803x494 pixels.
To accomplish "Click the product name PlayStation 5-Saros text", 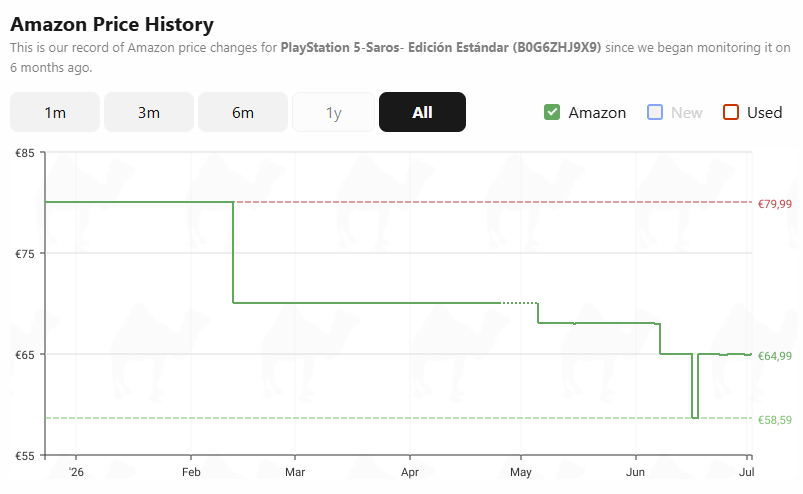I will click(x=340, y=48).
